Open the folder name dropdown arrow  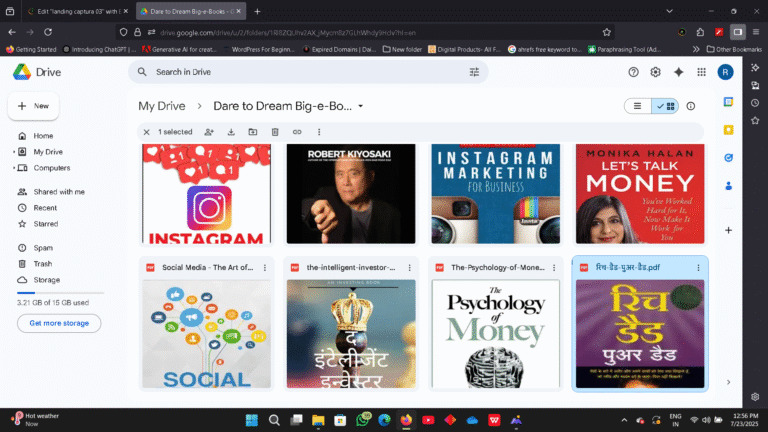coord(360,106)
